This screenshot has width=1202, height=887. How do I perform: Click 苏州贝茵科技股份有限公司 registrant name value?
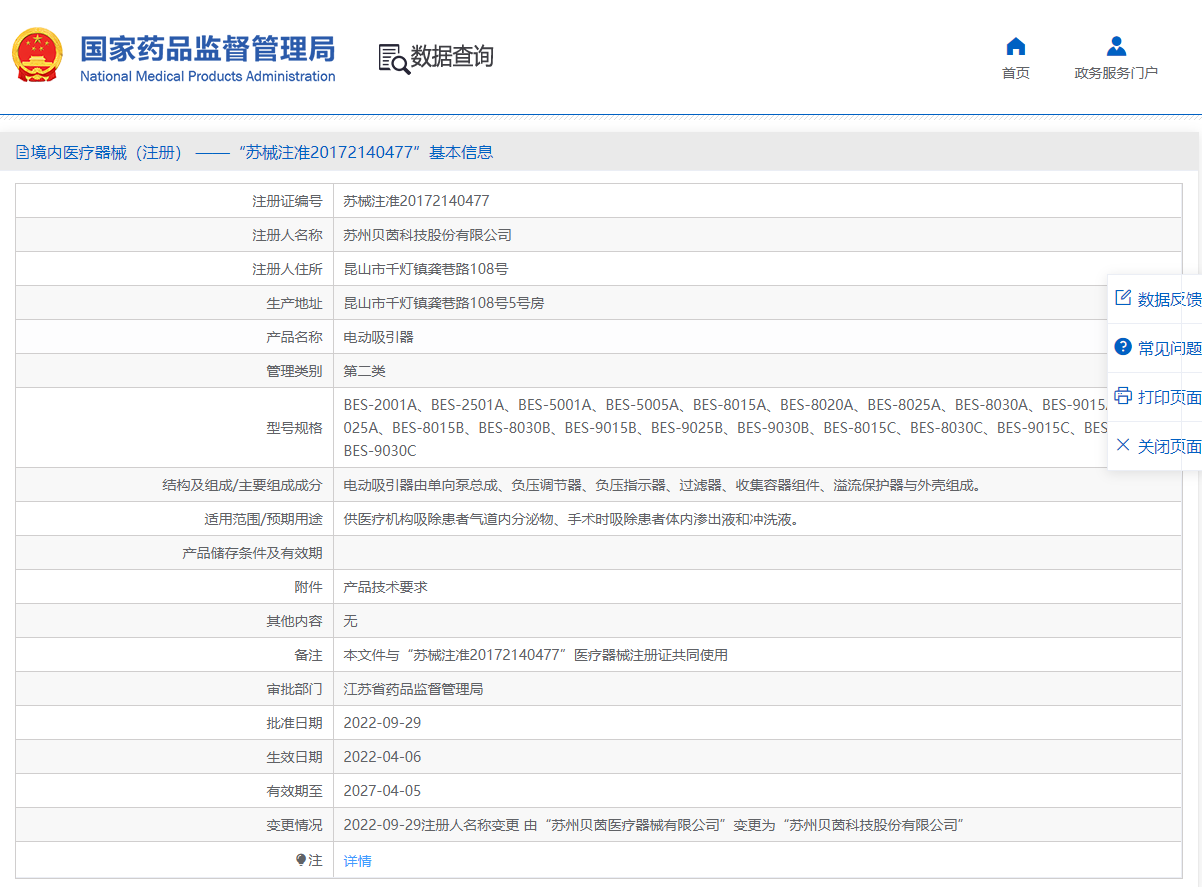[427, 235]
